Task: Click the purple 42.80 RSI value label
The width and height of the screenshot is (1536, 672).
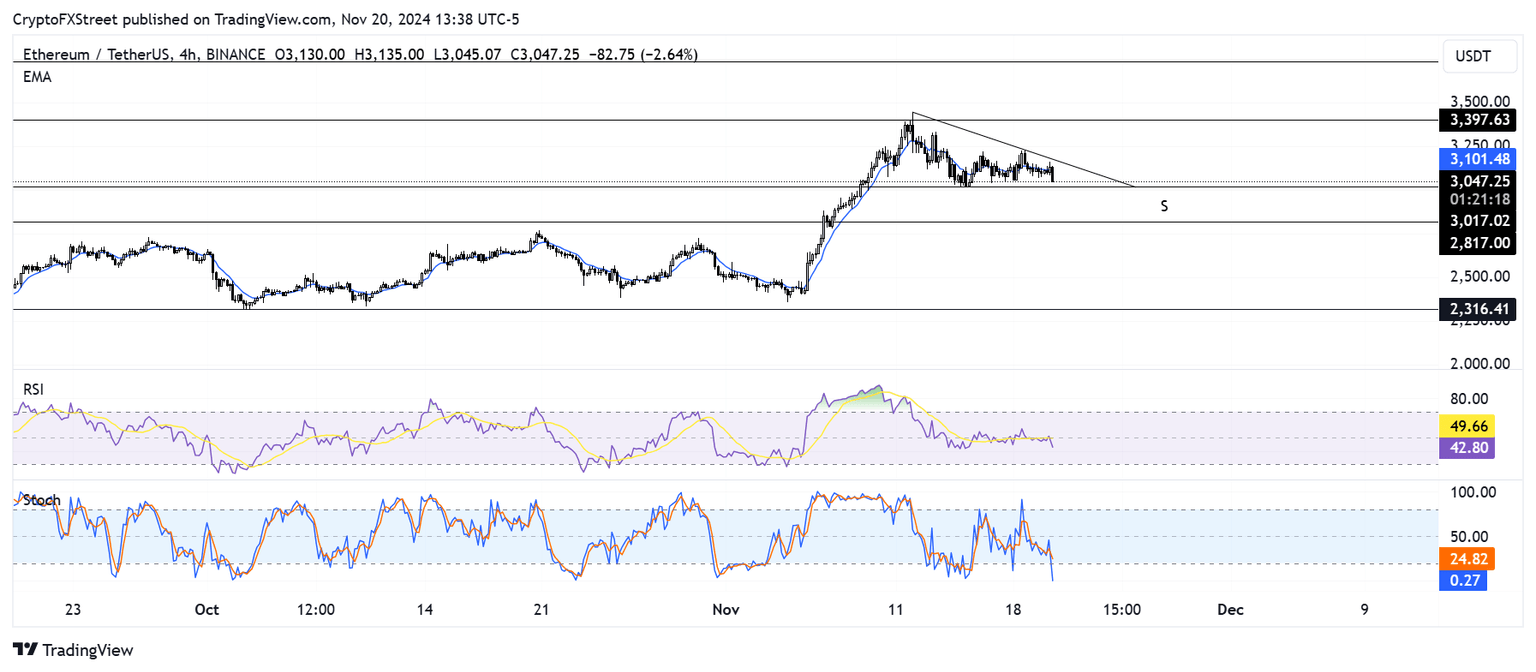Action: (1467, 448)
